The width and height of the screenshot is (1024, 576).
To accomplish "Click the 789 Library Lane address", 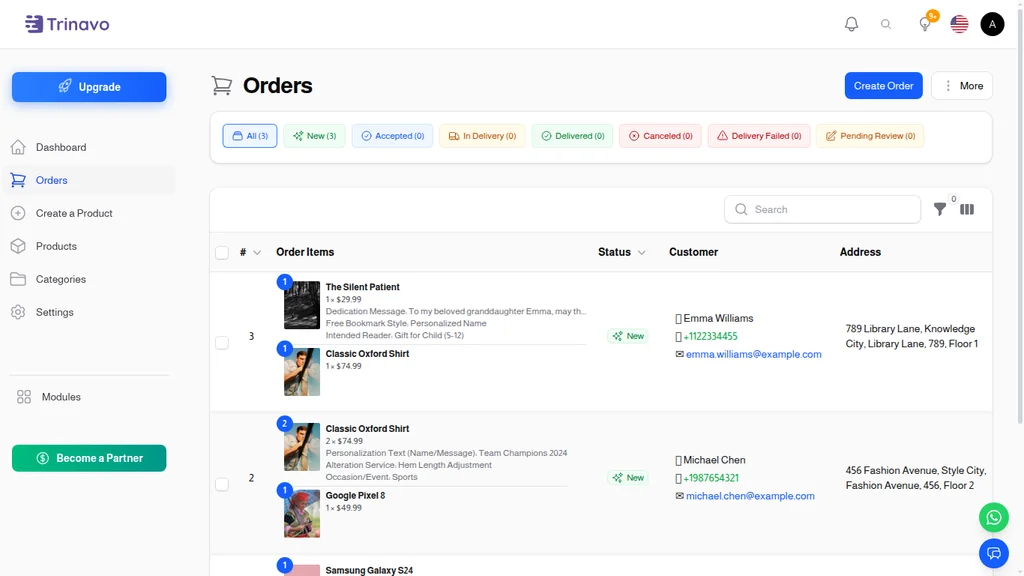I will 912,336.
